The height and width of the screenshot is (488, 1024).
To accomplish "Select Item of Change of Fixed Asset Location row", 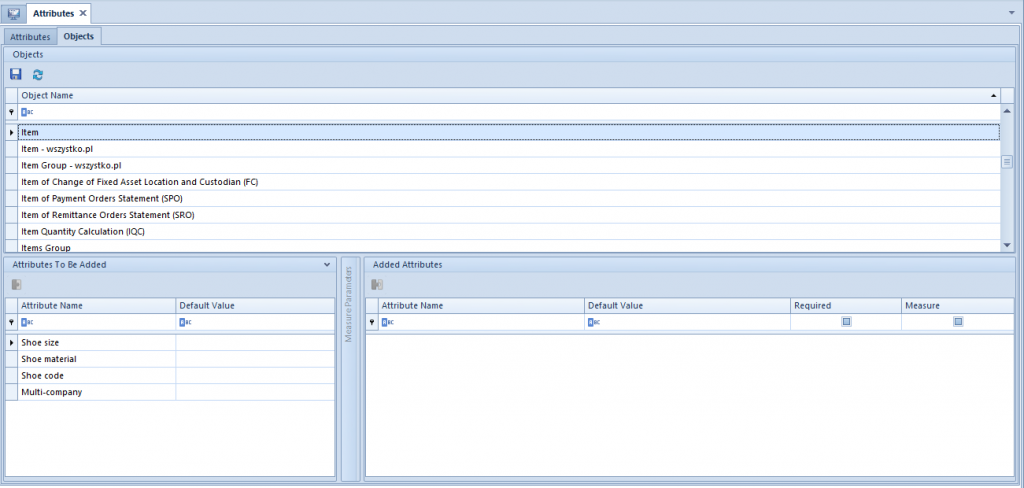I will [x=509, y=182].
